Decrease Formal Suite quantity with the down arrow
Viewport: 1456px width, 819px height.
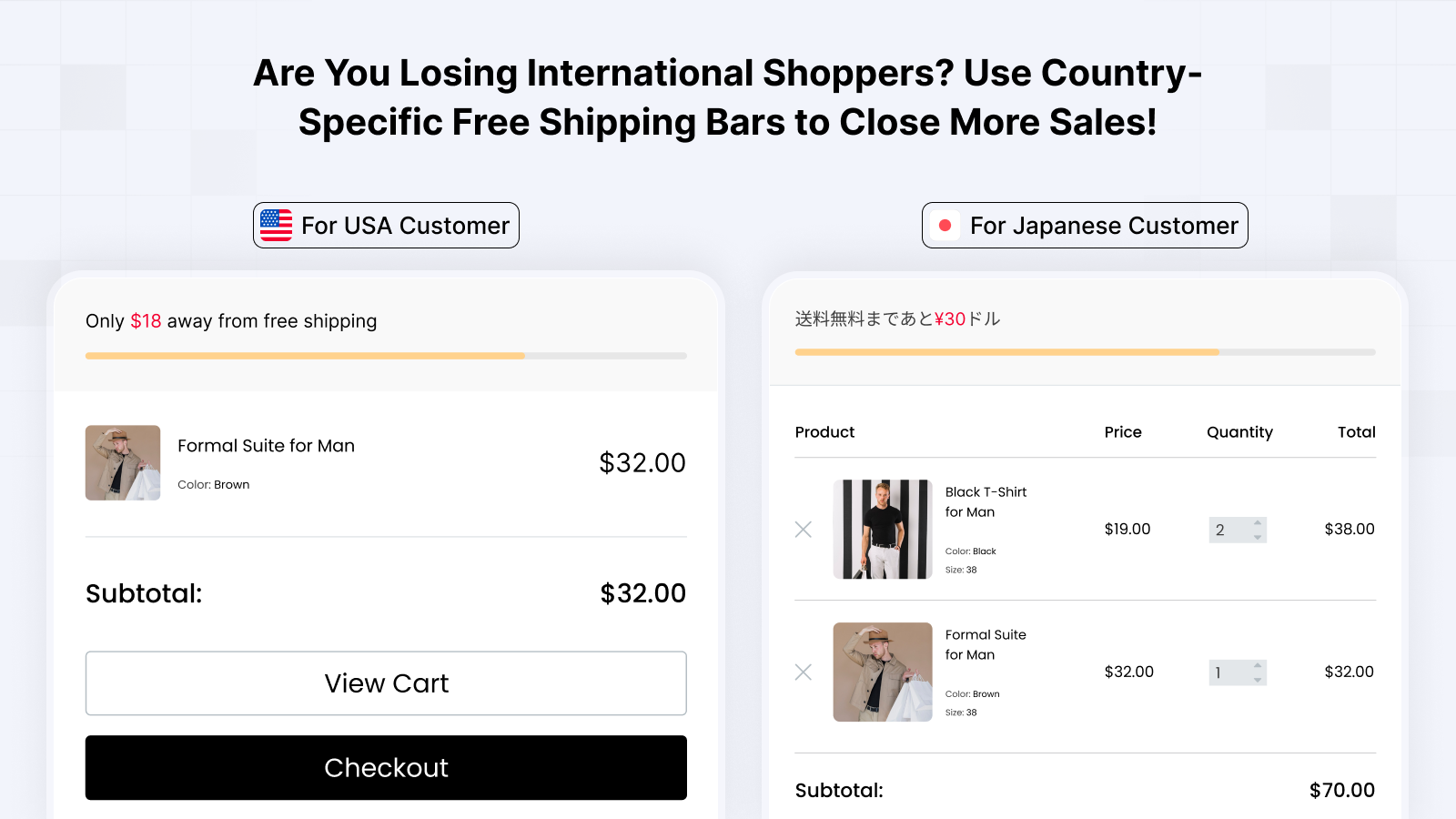click(1256, 679)
